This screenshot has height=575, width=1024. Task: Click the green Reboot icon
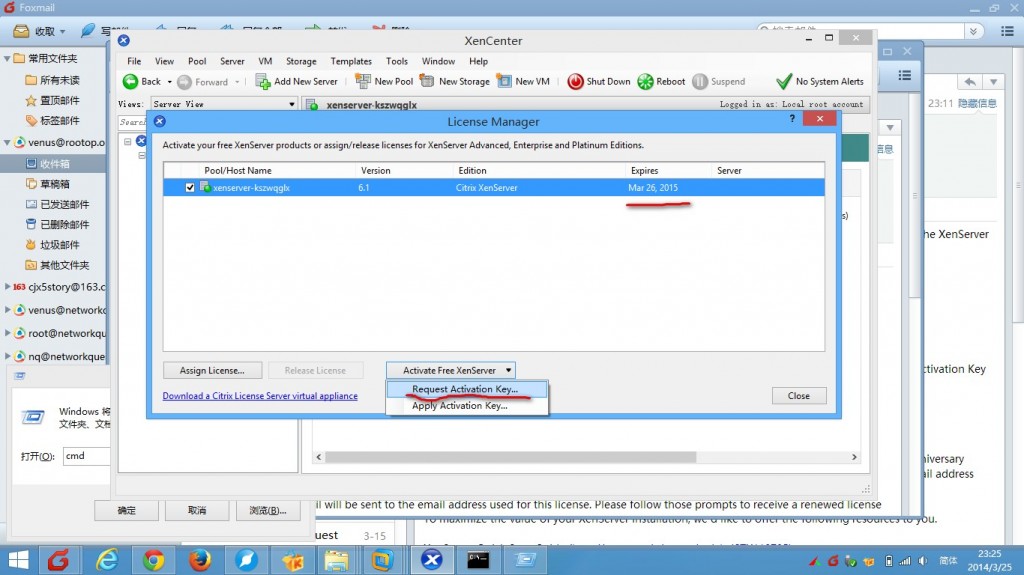click(645, 82)
